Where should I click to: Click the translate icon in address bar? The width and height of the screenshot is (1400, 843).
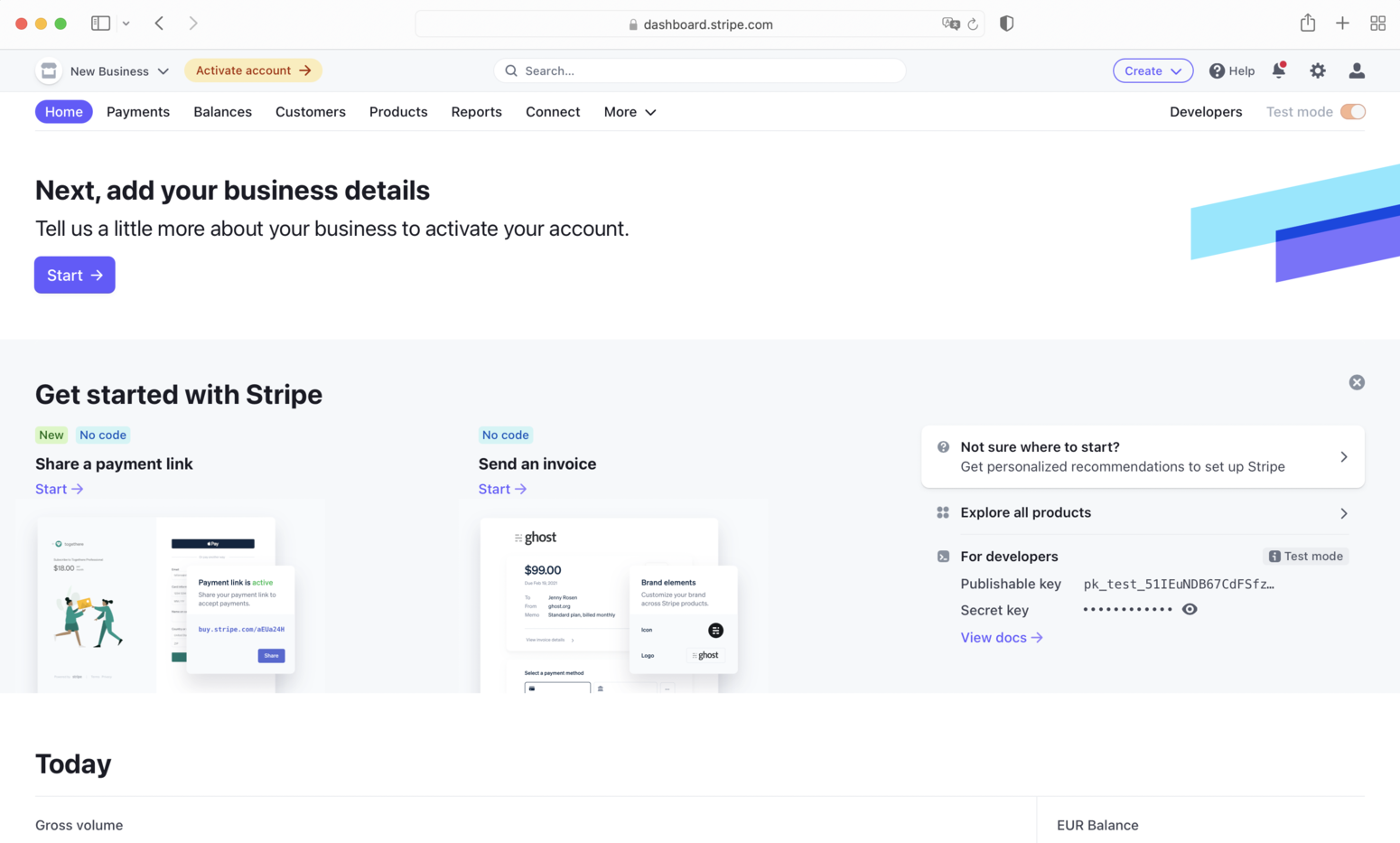click(x=950, y=24)
